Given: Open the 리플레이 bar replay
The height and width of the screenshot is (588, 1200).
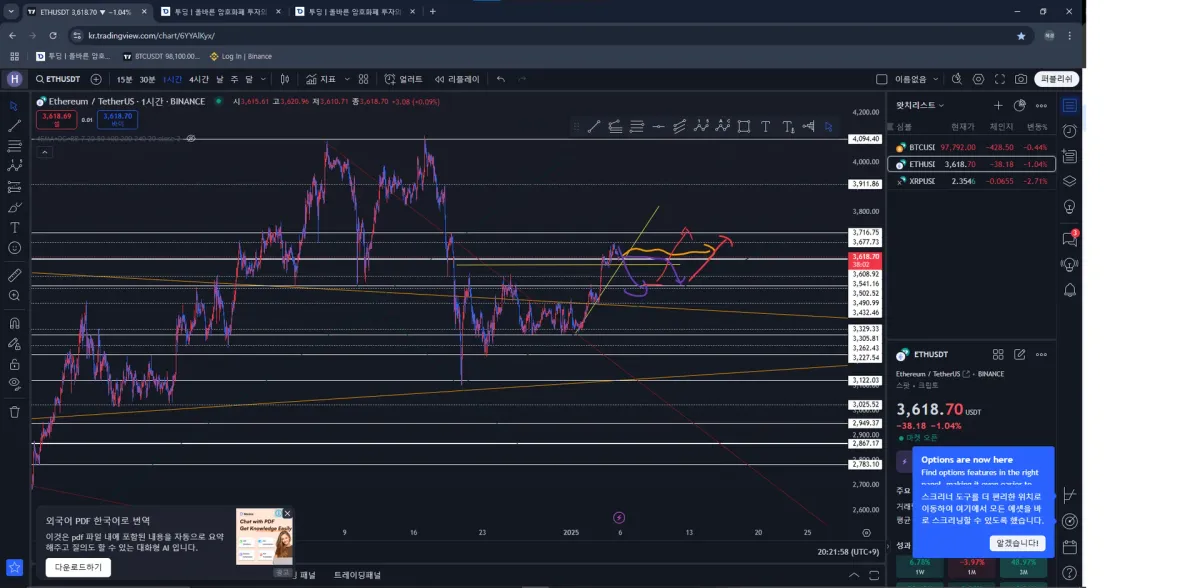Looking at the screenshot, I should pyautogui.click(x=455, y=79).
